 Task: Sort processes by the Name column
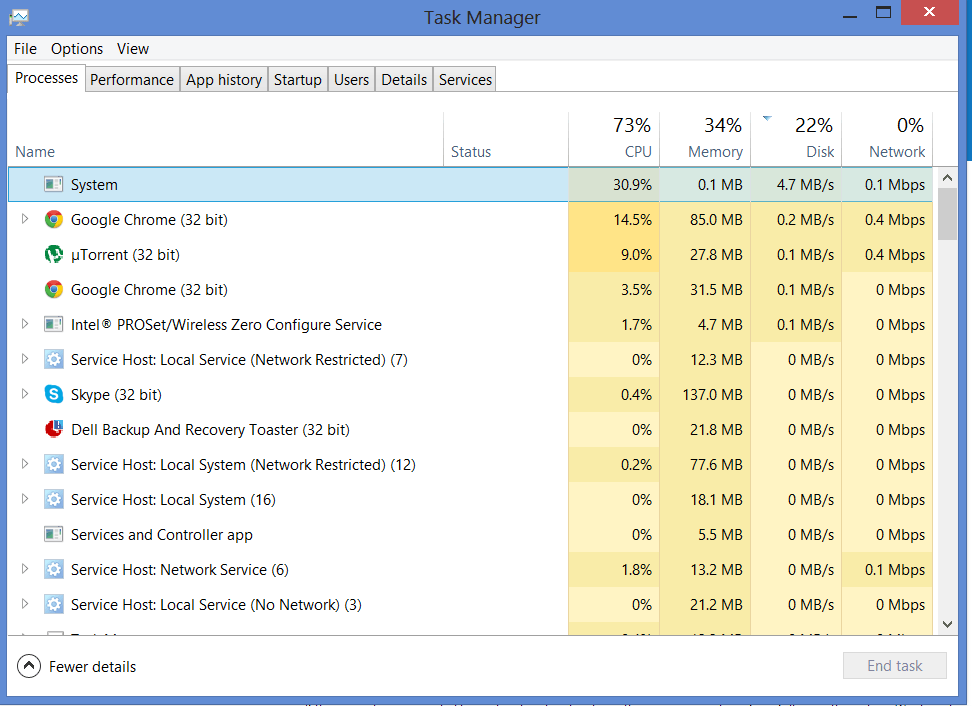[x=226, y=139]
